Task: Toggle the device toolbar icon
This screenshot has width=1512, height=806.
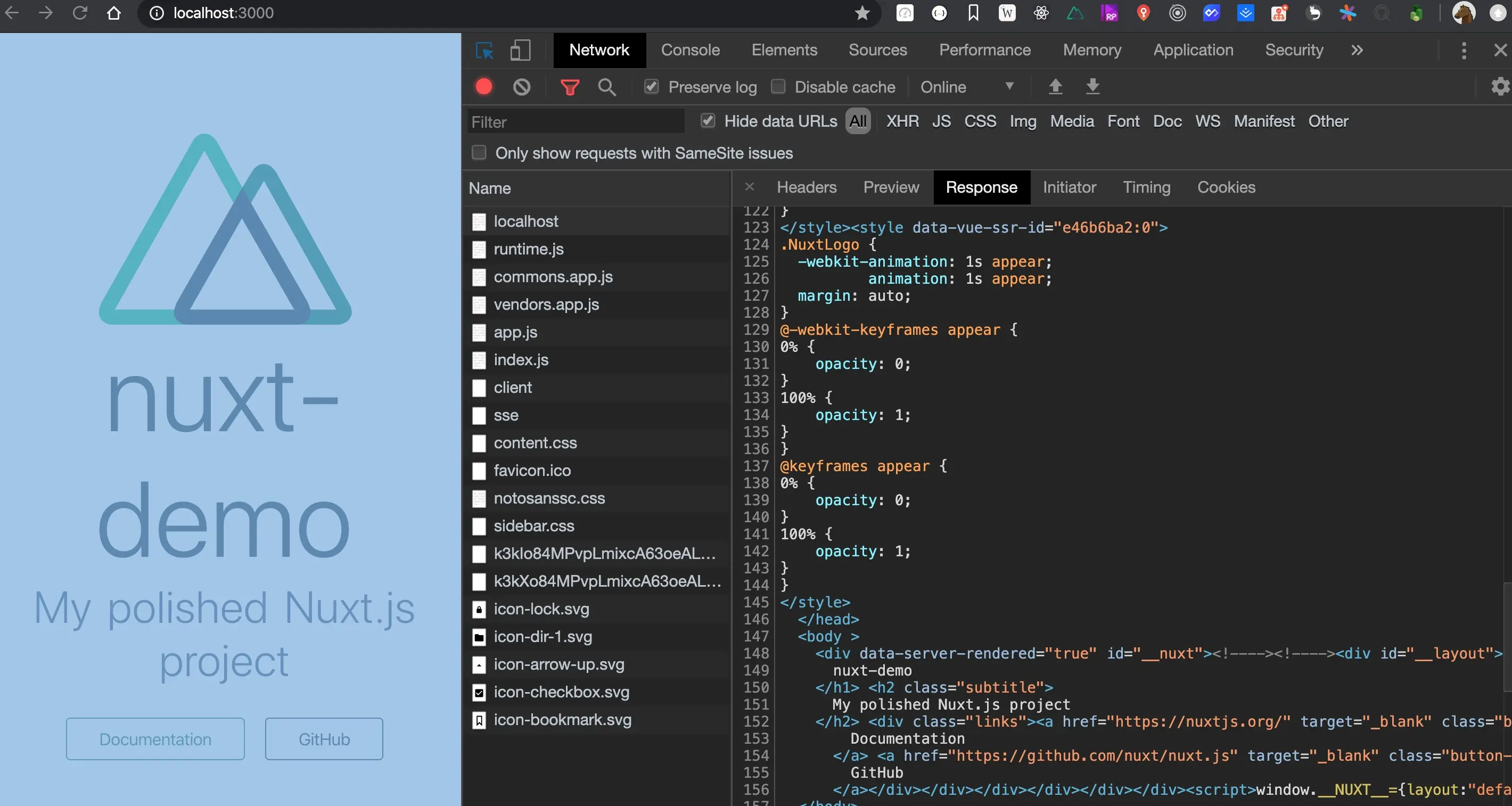Action: (520, 51)
